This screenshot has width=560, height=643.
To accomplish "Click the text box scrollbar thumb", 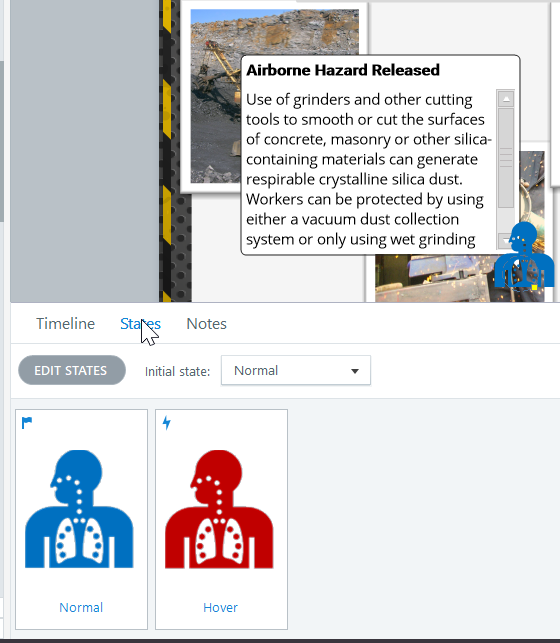I will click(506, 158).
